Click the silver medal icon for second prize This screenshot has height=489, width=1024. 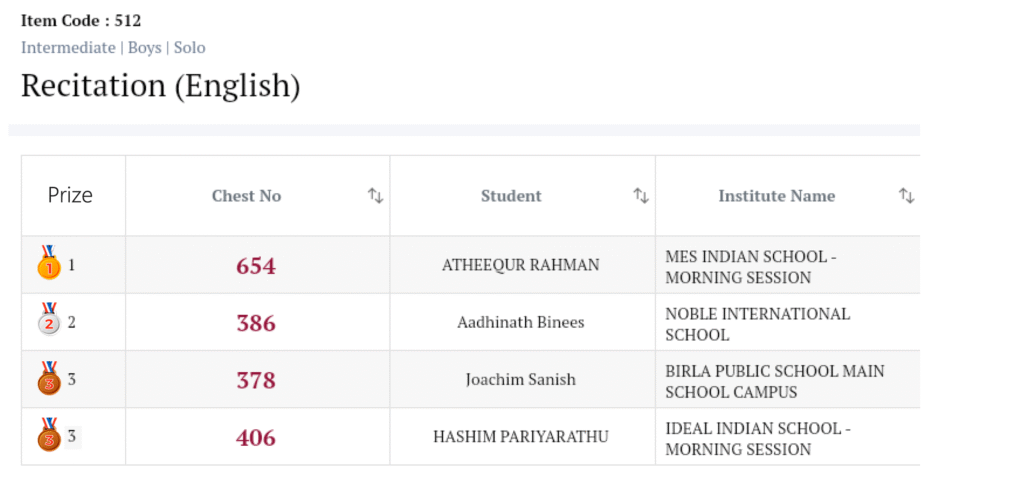tap(49, 321)
